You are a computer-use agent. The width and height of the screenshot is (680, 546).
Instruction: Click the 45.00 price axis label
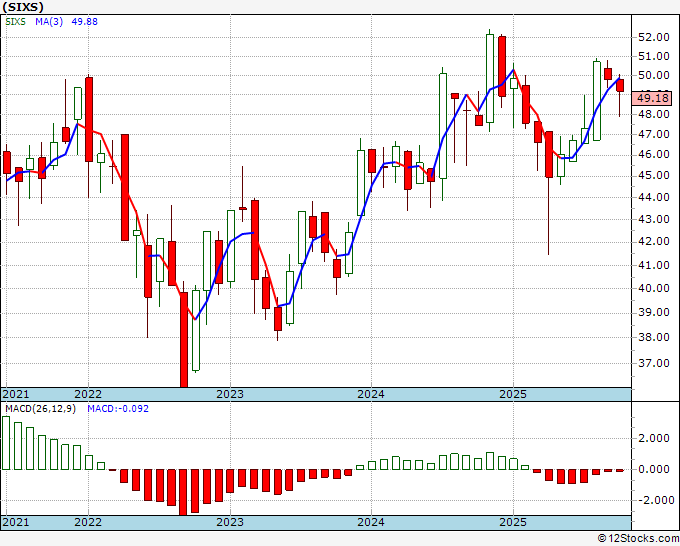coord(654,175)
